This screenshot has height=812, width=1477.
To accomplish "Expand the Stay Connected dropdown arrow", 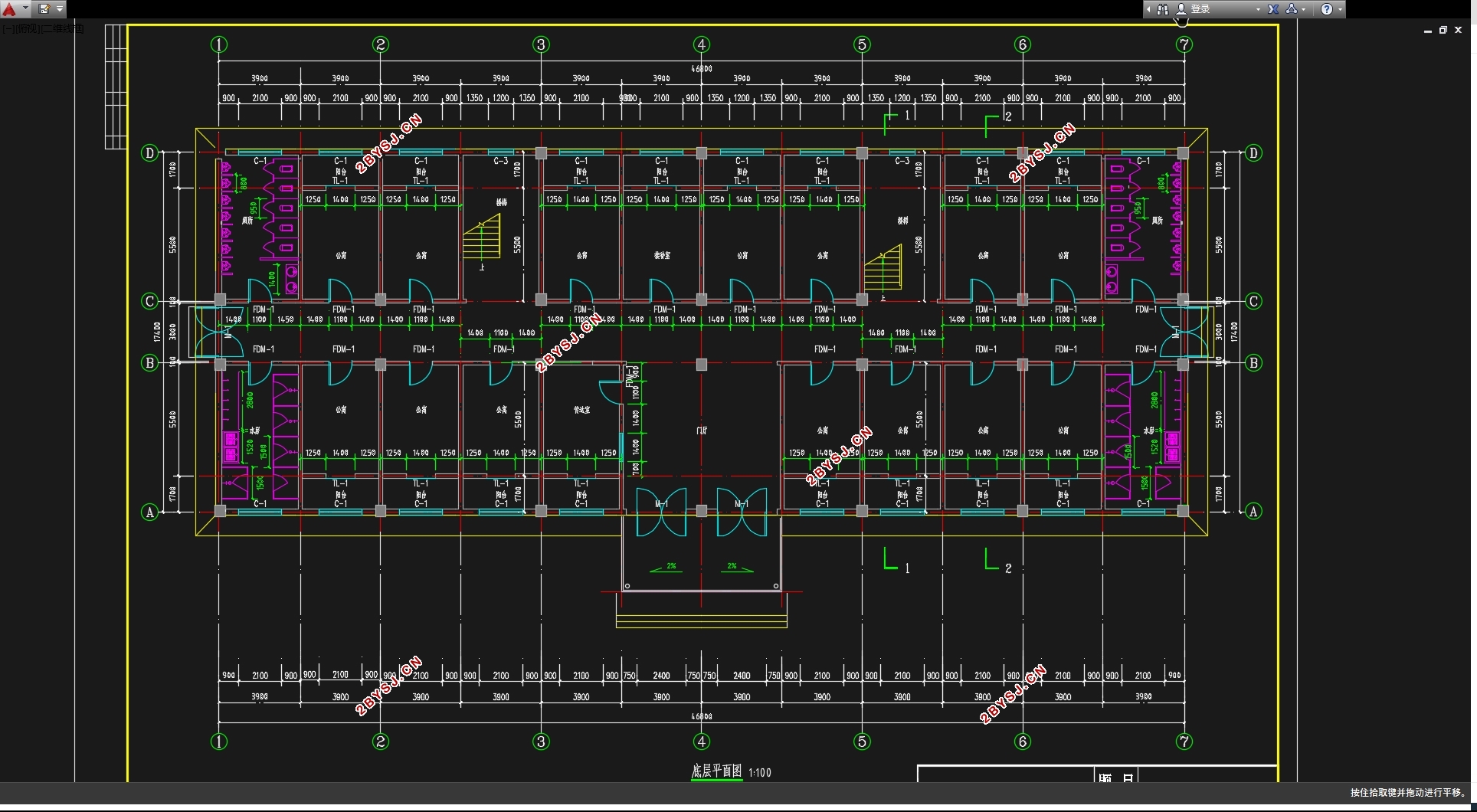I will 1304,9.
